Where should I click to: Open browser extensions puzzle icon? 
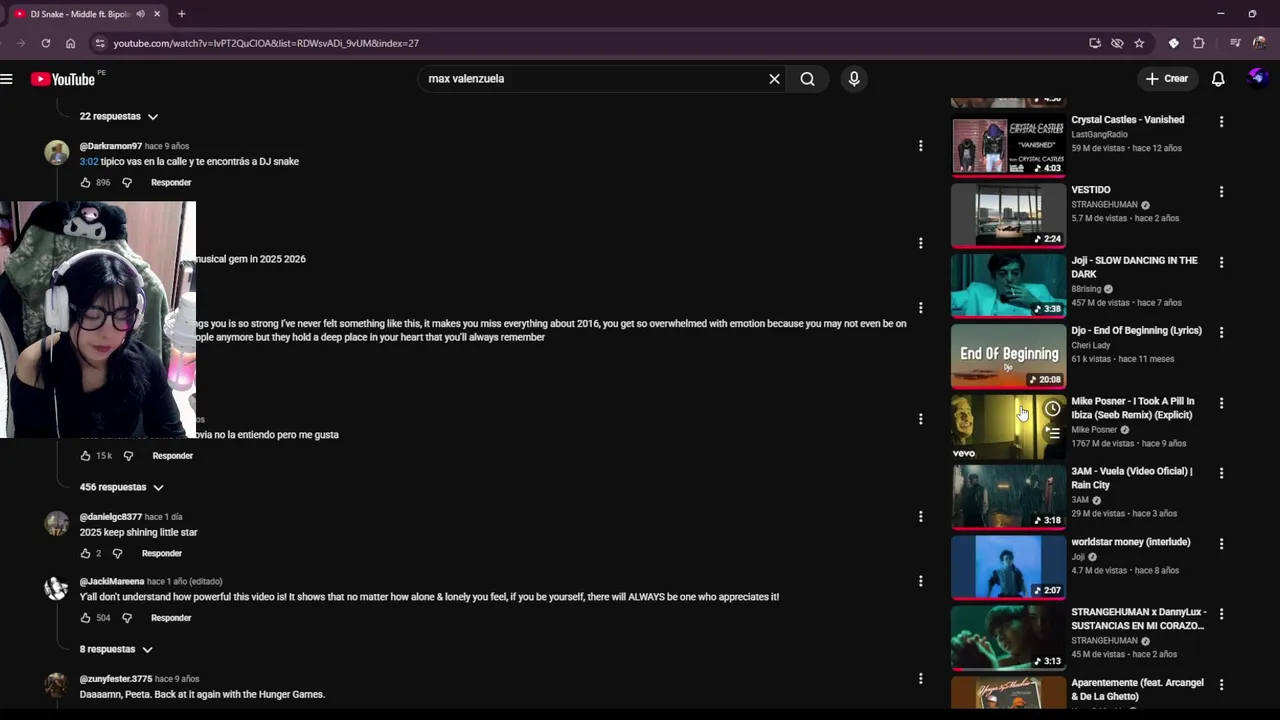point(1199,43)
